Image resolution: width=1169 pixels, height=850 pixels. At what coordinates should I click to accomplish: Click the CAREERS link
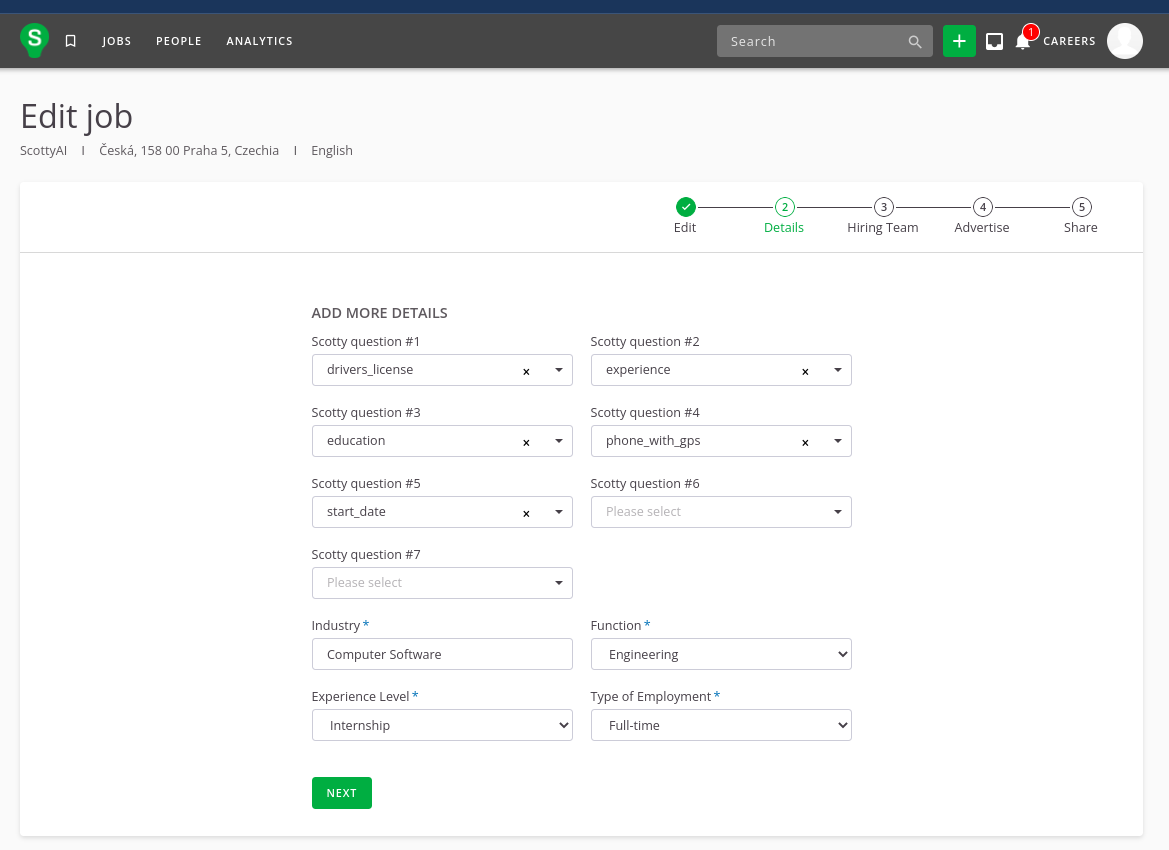coord(1069,41)
